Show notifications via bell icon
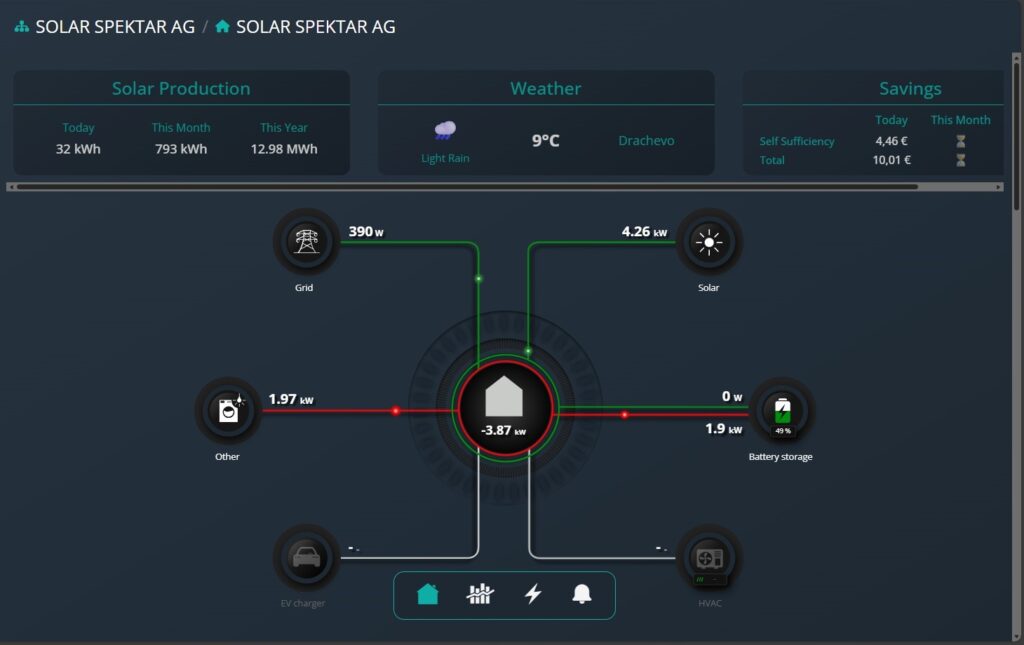Screen dimensions: 1024x645 [582, 594]
